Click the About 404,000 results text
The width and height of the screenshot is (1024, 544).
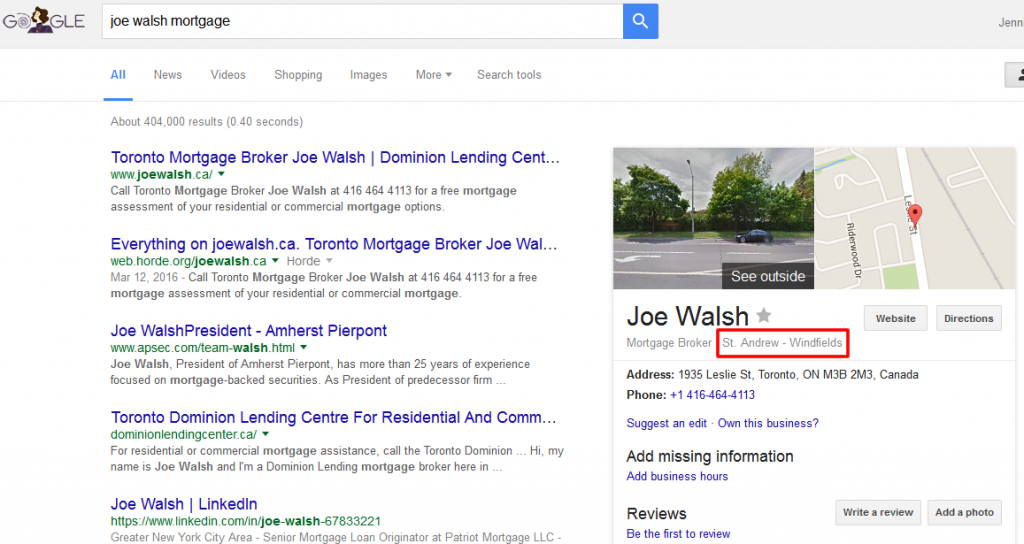[206, 121]
